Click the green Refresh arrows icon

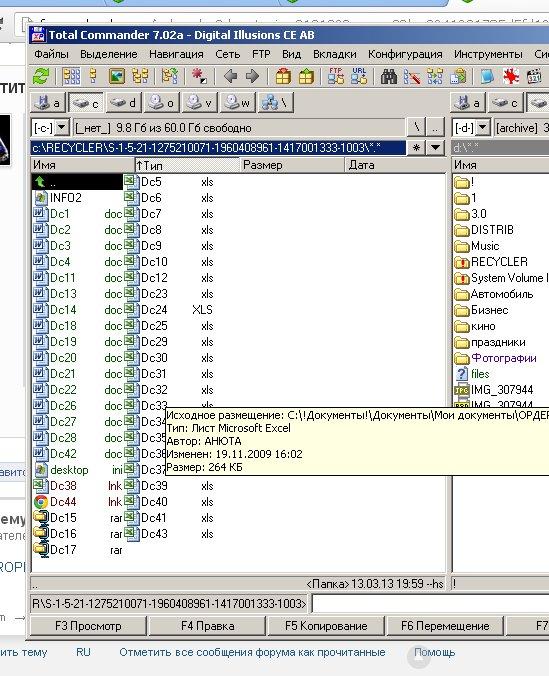(41, 77)
